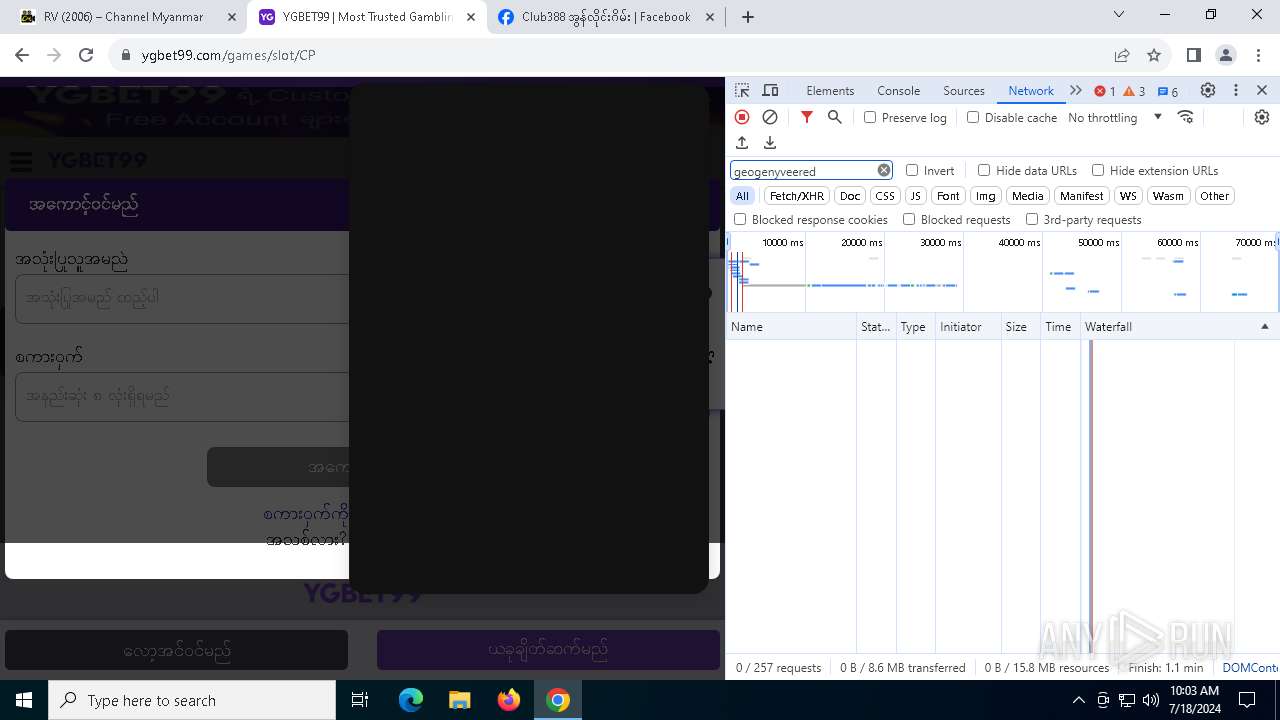
Task: Launch Firefox from taskbar
Action: pyautogui.click(x=509, y=700)
